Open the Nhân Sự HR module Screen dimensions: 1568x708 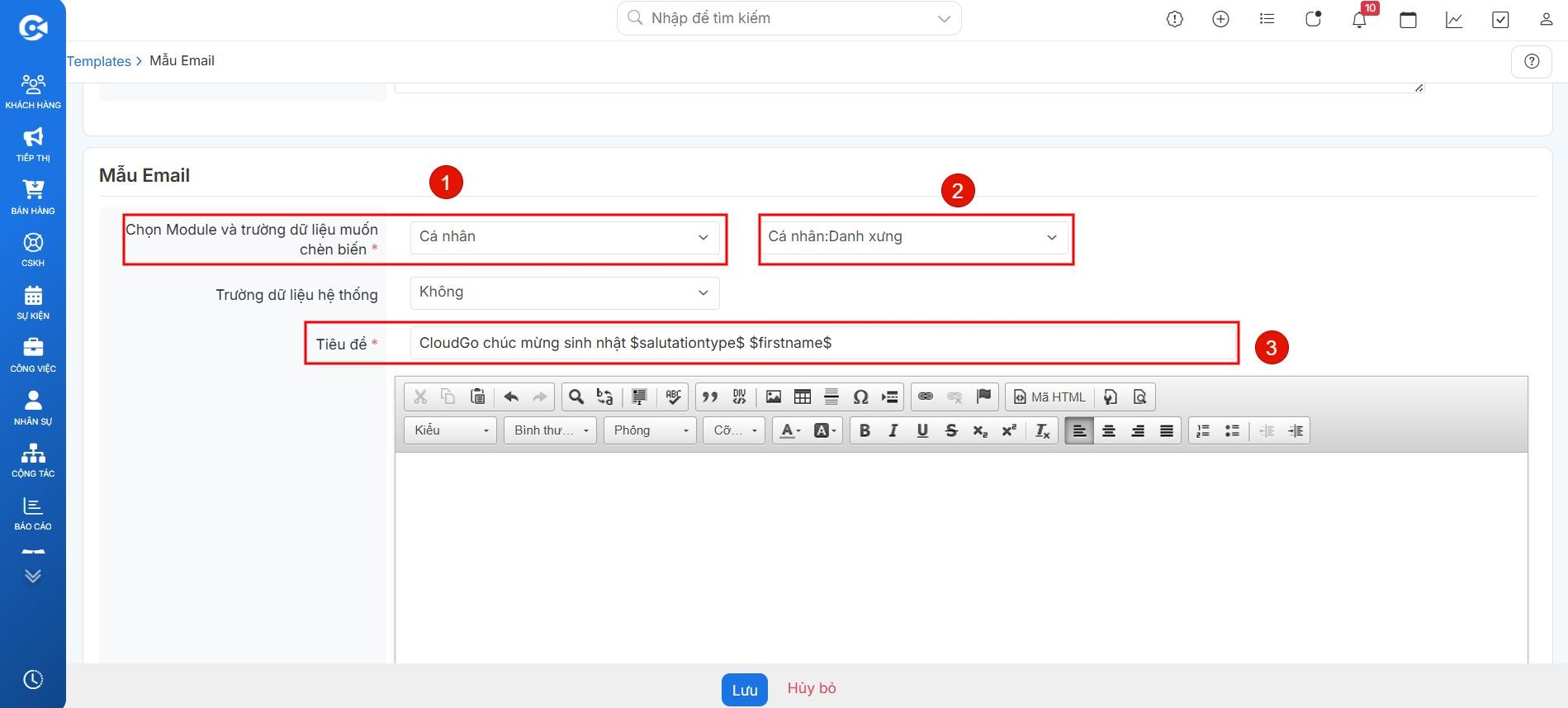(x=33, y=408)
